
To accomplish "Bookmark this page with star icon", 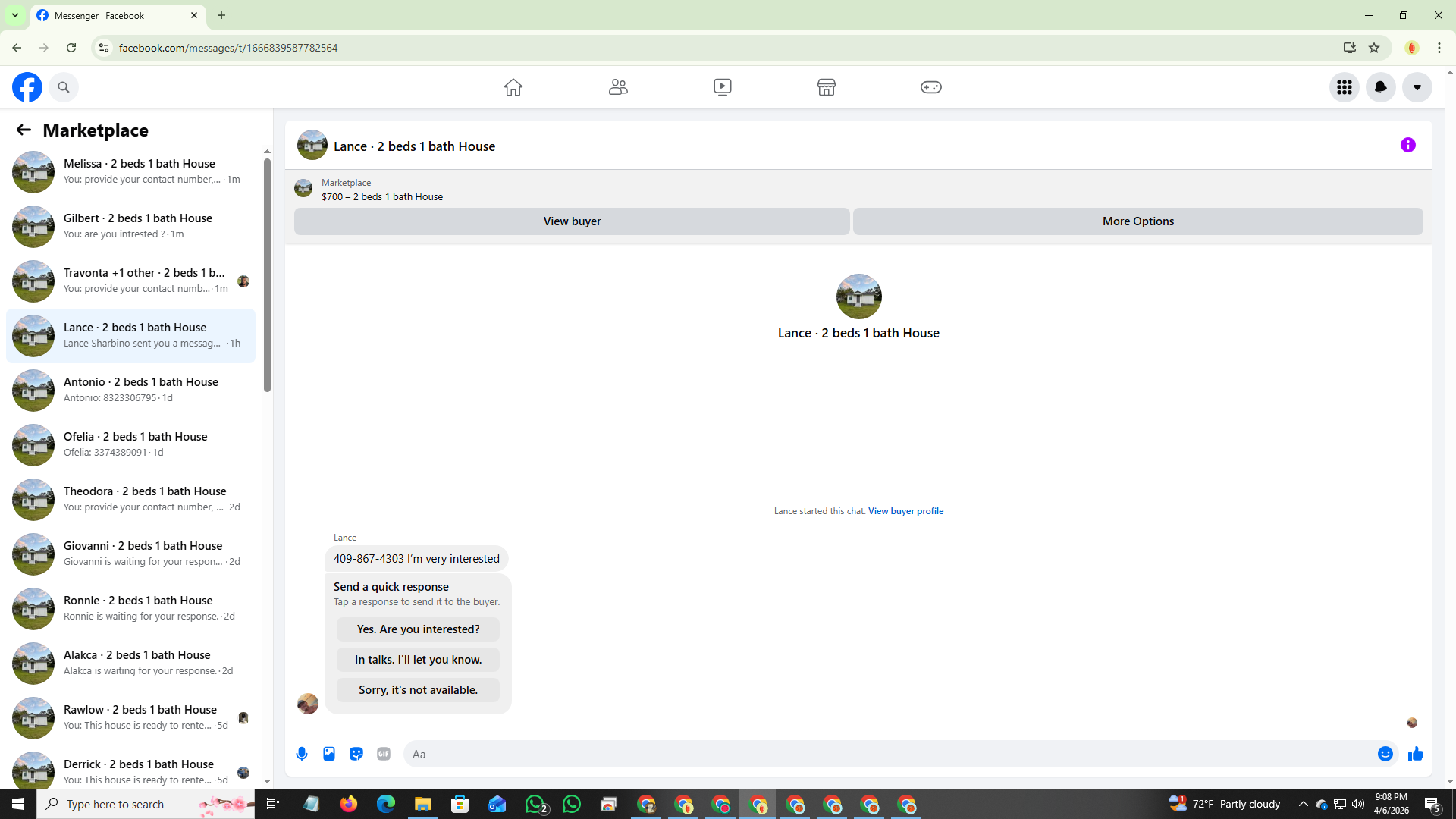I will (1374, 48).
